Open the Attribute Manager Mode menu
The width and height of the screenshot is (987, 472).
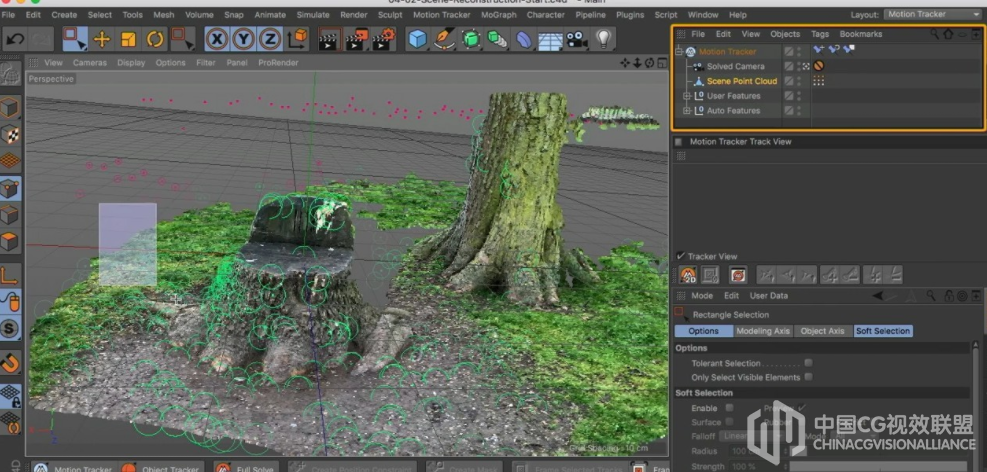pos(702,296)
